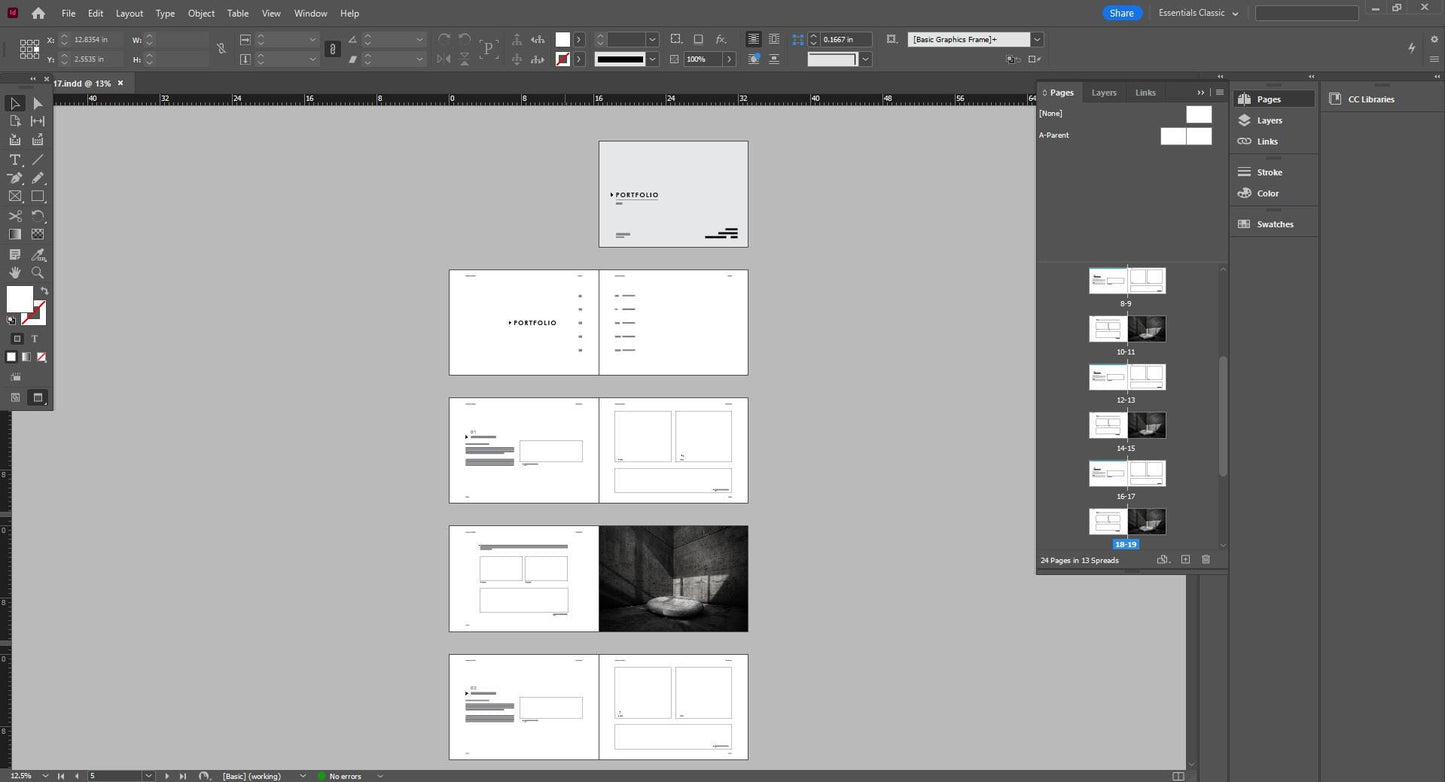Click the Share button
The height and width of the screenshot is (782, 1445).
(1121, 13)
